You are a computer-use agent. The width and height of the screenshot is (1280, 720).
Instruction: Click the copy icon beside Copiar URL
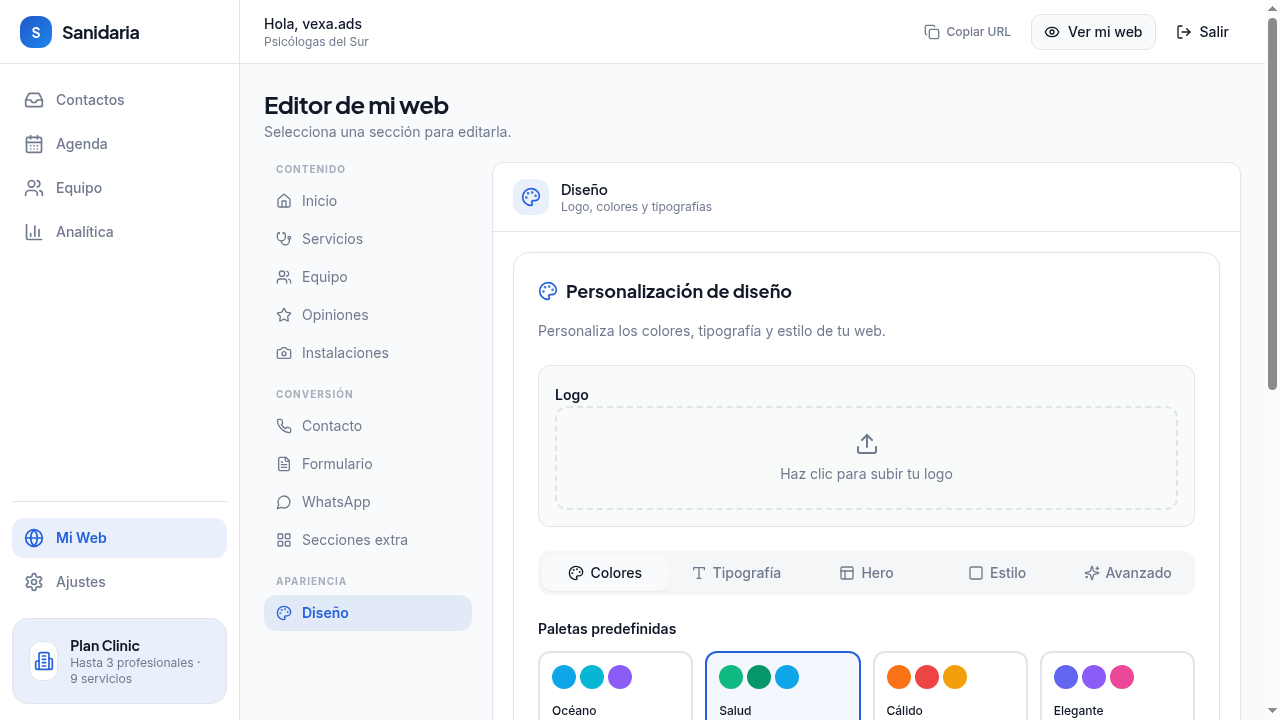click(x=932, y=32)
